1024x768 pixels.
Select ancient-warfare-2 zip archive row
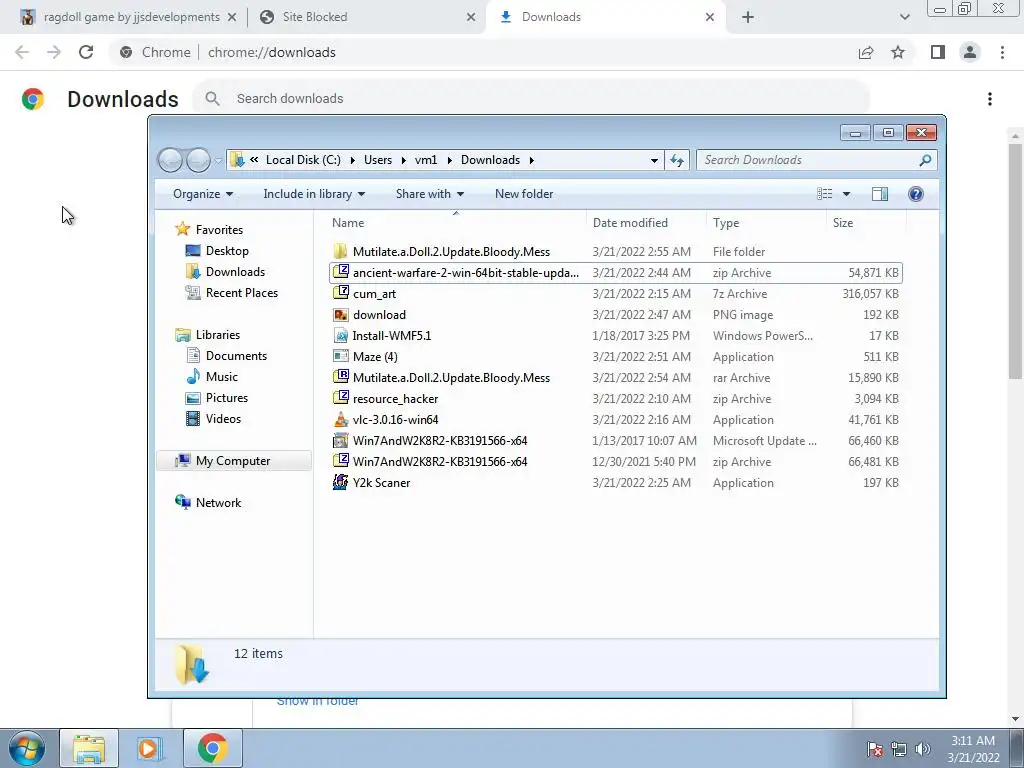616,273
